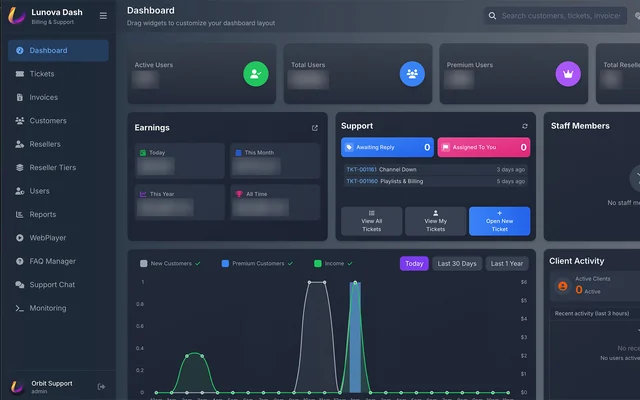Click the Earnings widget title
The width and height of the screenshot is (640, 400).
click(x=152, y=128)
